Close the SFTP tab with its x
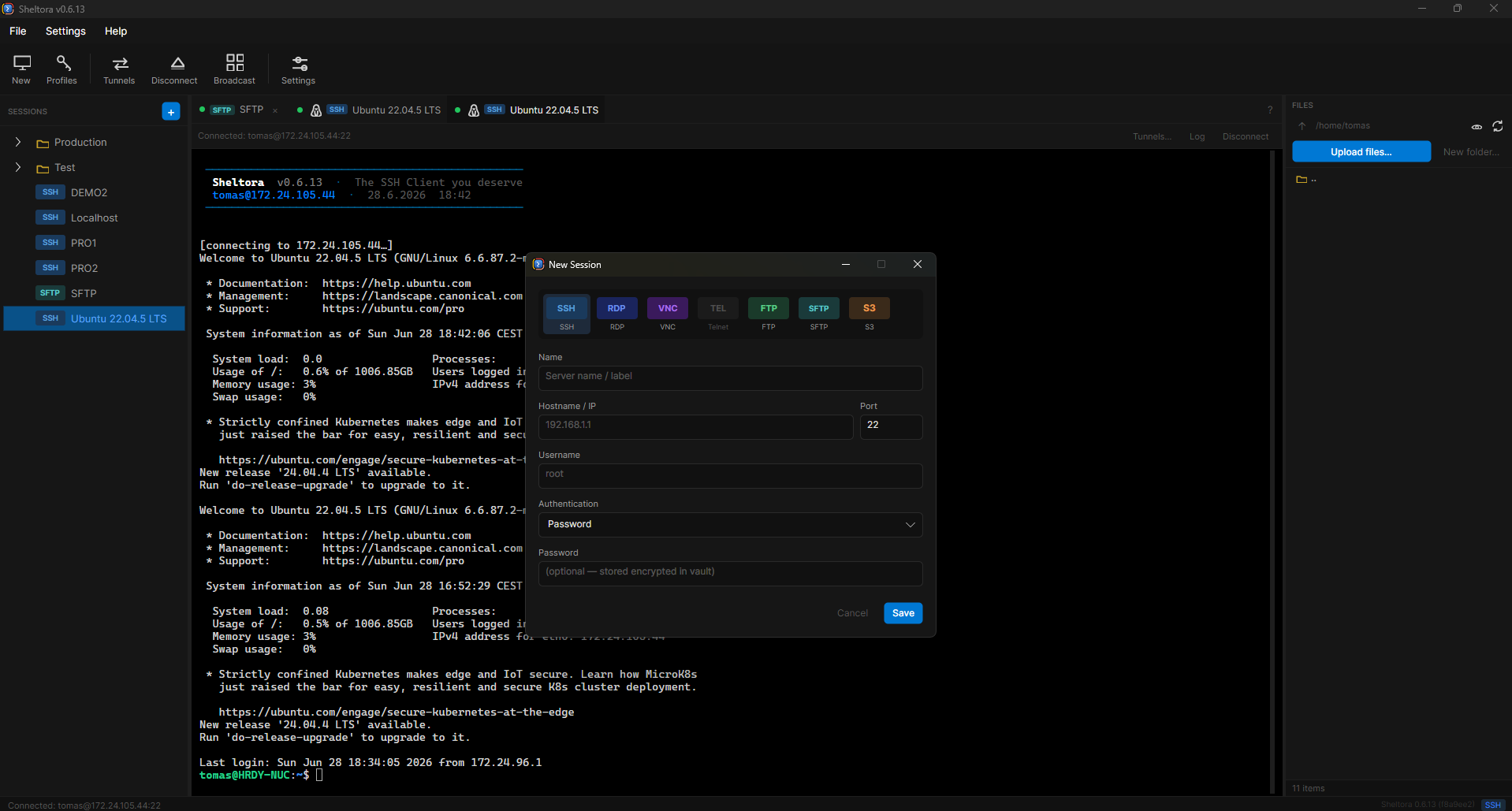The height and width of the screenshot is (811, 1512). click(275, 110)
